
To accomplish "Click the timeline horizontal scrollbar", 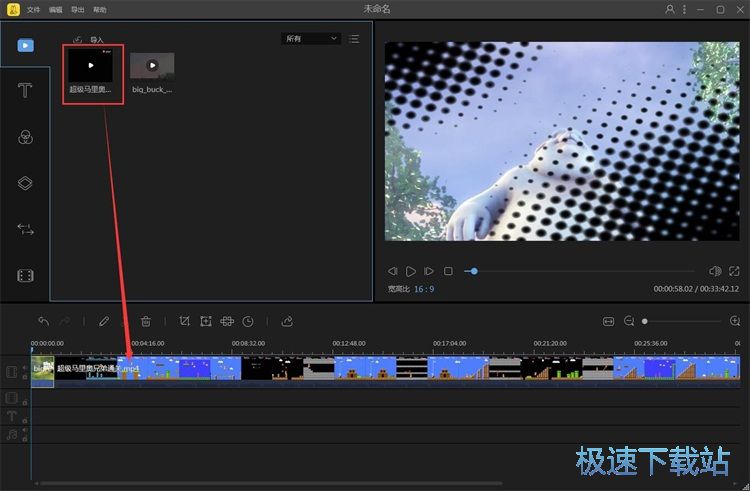I will (x=271, y=483).
